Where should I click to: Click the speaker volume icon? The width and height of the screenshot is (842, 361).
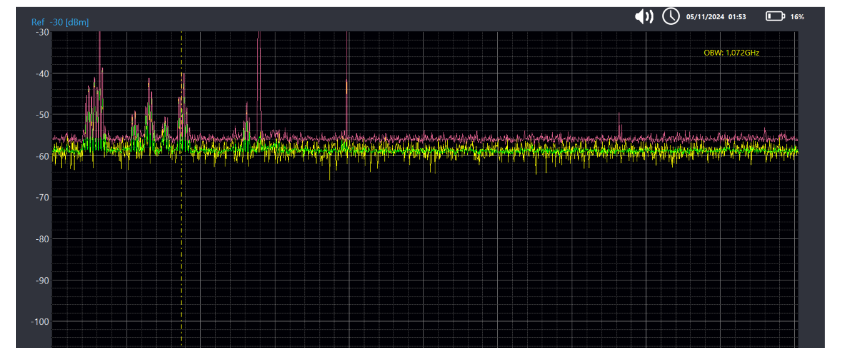644,17
